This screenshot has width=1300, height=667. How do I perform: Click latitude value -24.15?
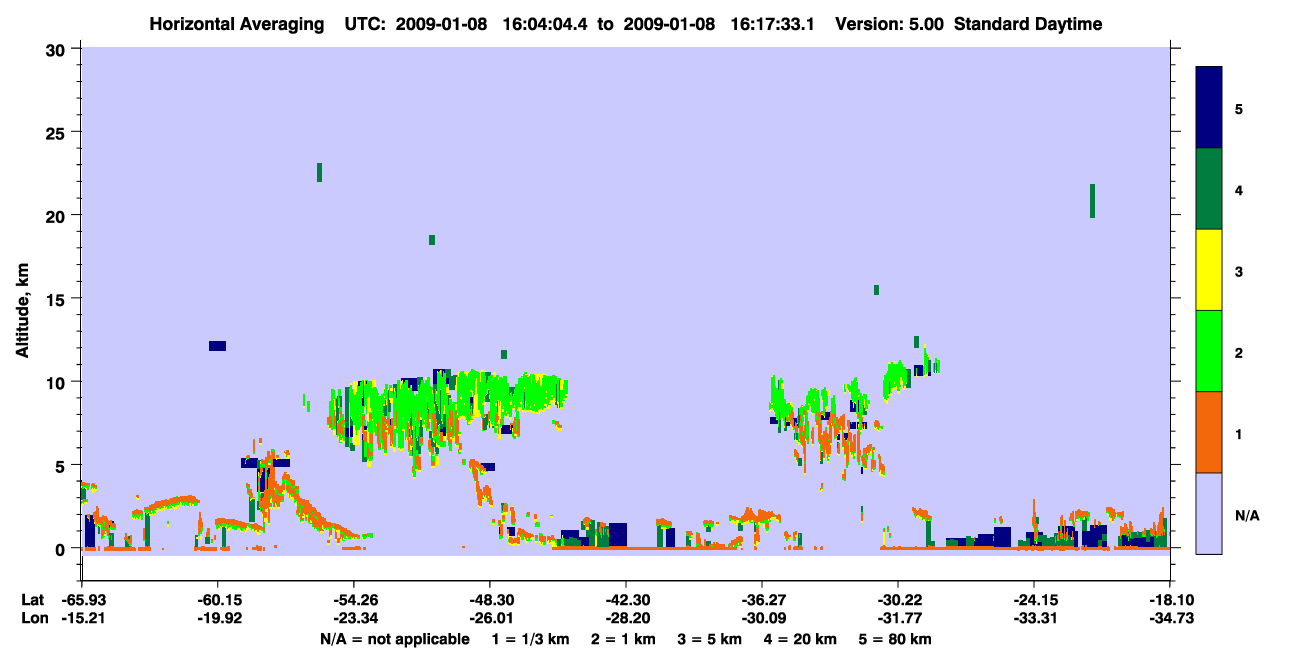[x=1033, y=600]
